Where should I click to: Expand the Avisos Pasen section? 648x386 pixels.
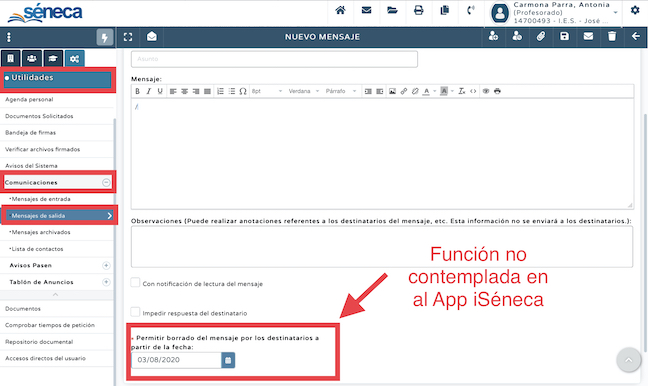tap(106, 265)
